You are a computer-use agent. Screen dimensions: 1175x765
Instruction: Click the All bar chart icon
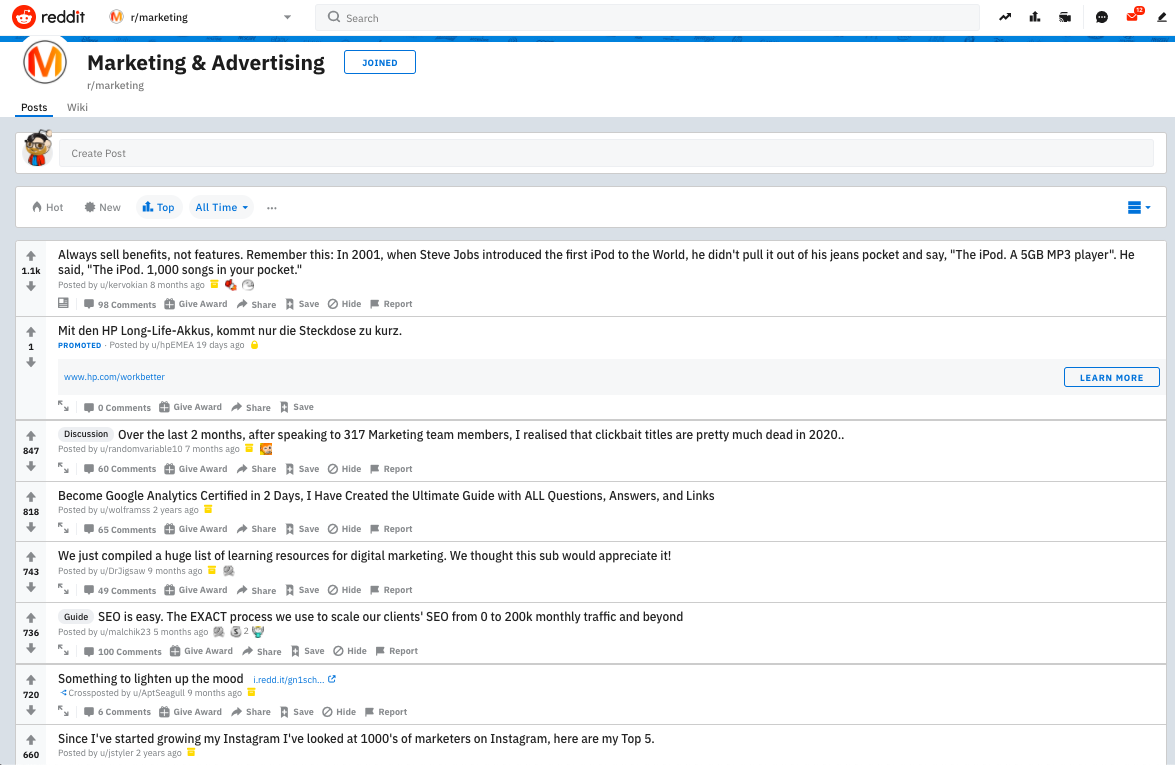click(x=1035, y=17)
